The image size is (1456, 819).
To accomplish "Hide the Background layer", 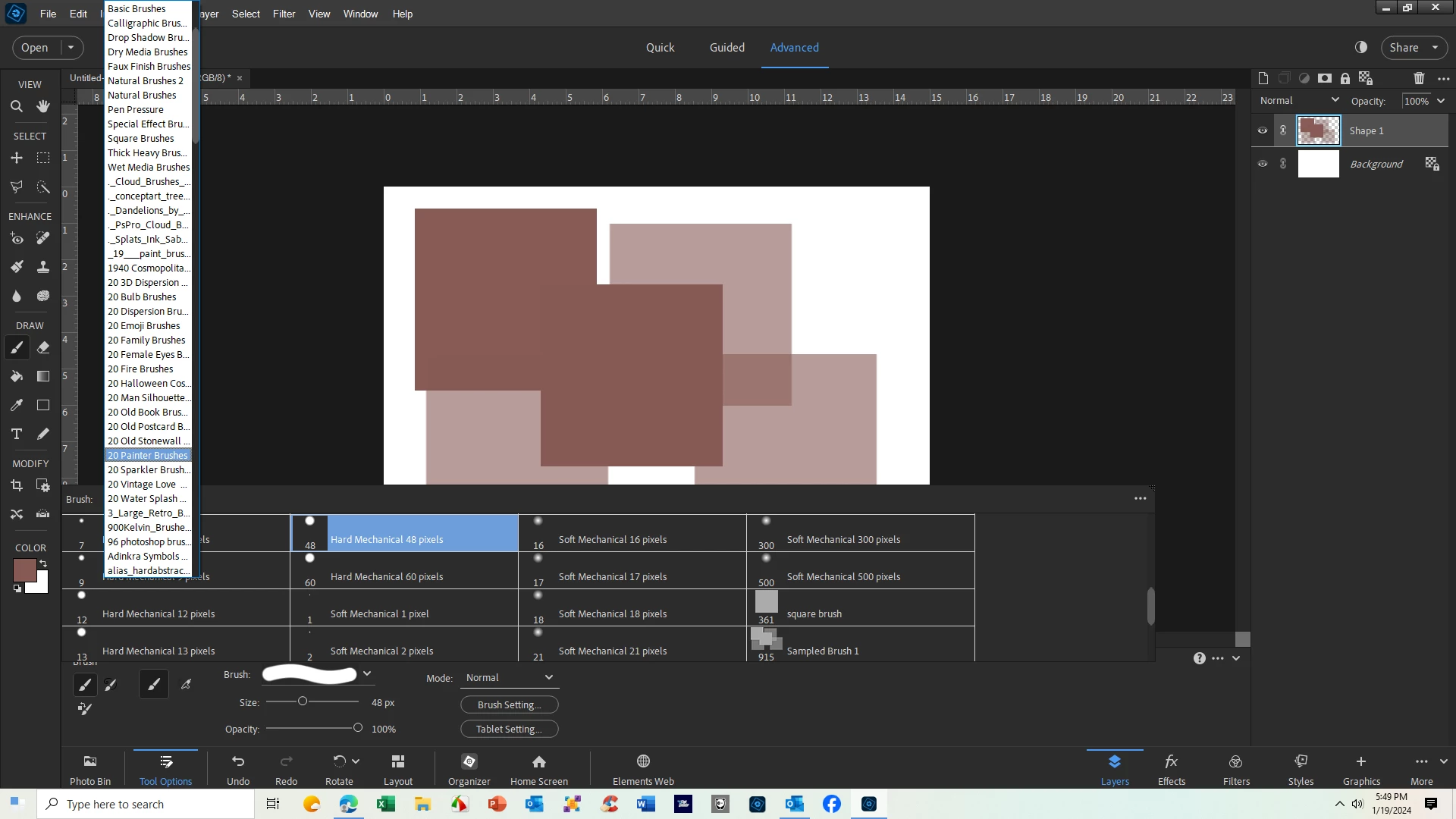I will (1263, 164).
